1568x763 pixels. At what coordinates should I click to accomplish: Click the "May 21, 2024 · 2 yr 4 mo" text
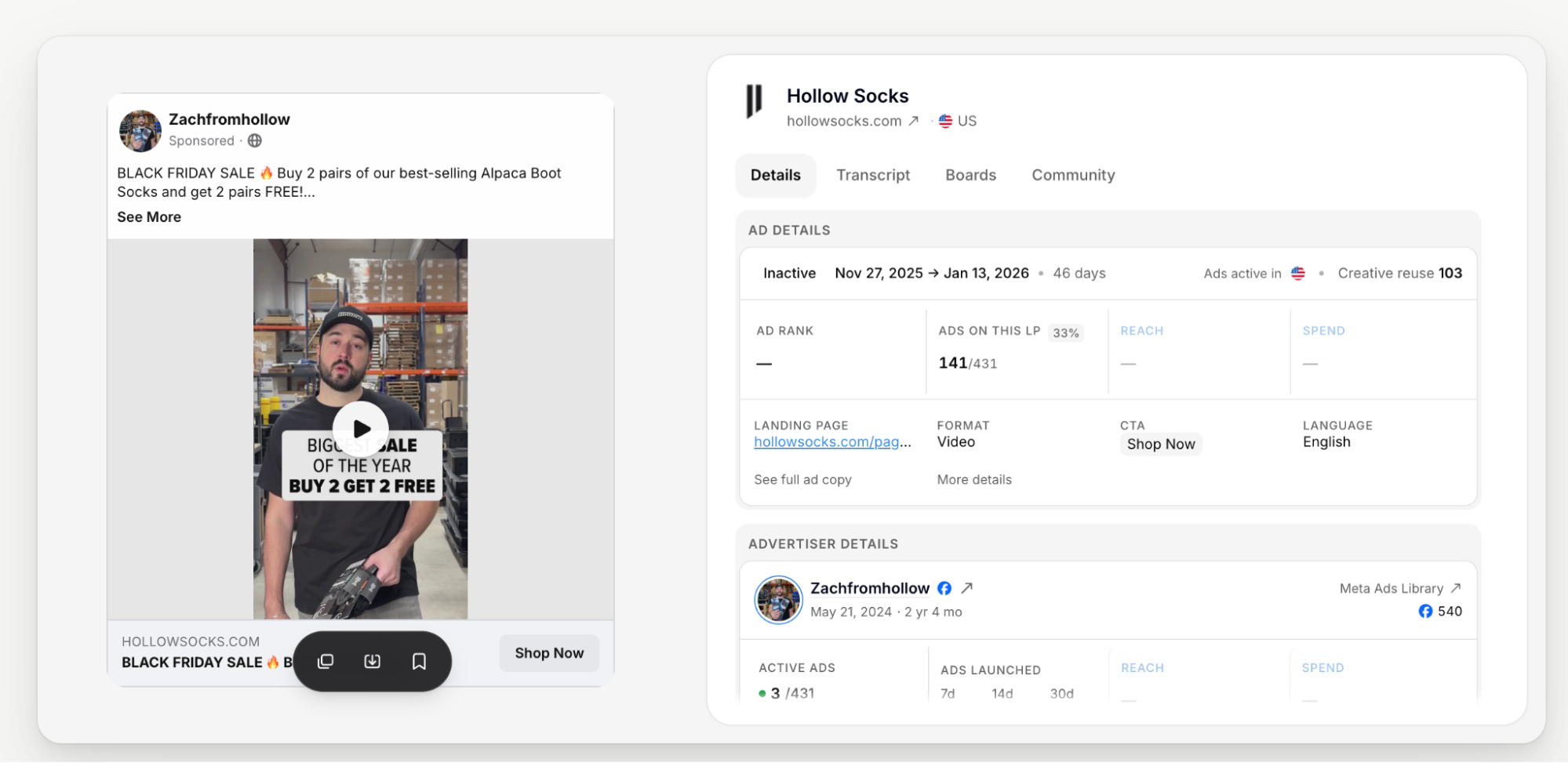click(886, 612)
